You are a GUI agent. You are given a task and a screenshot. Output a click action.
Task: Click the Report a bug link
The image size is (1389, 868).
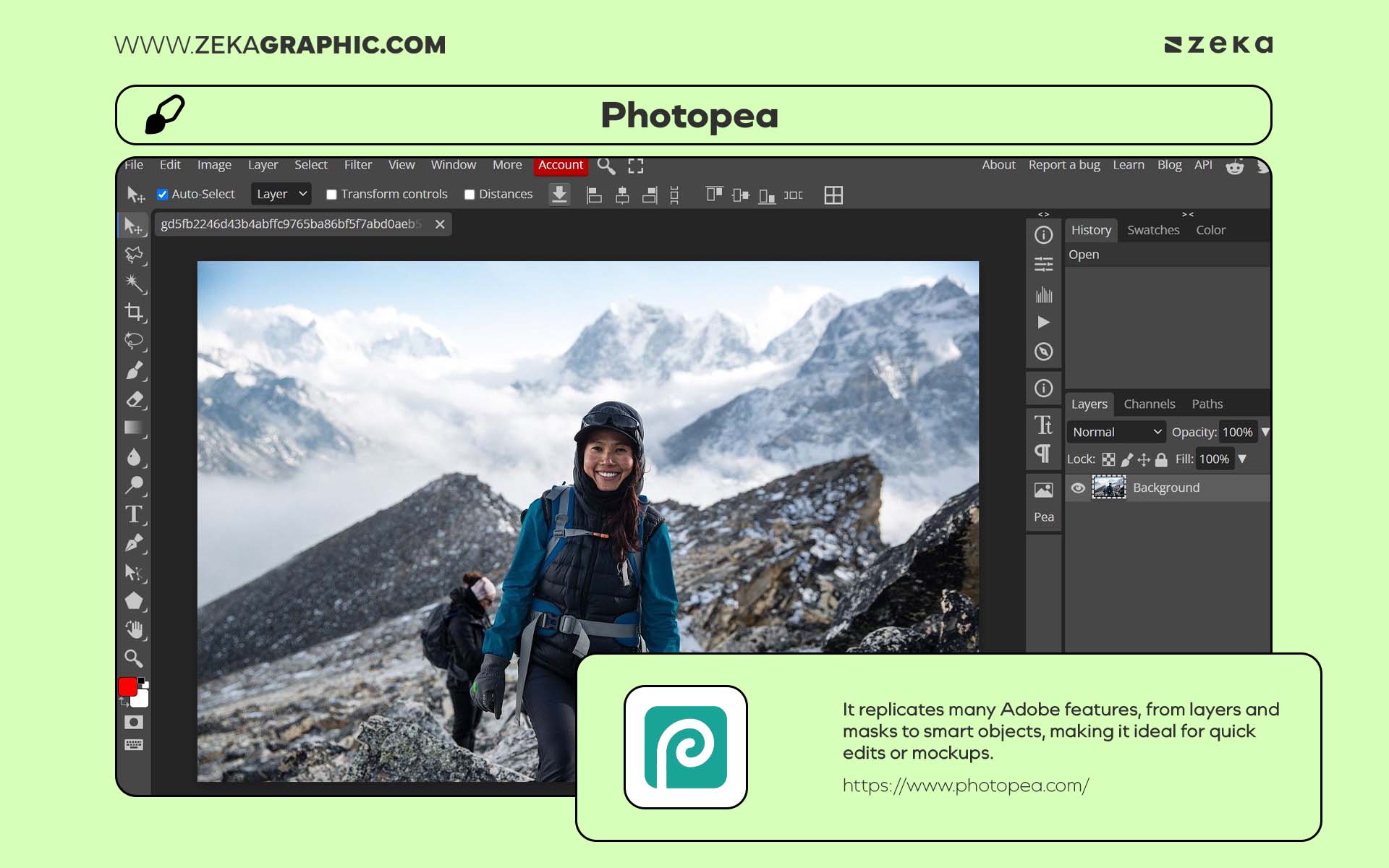click(1064, 165)
